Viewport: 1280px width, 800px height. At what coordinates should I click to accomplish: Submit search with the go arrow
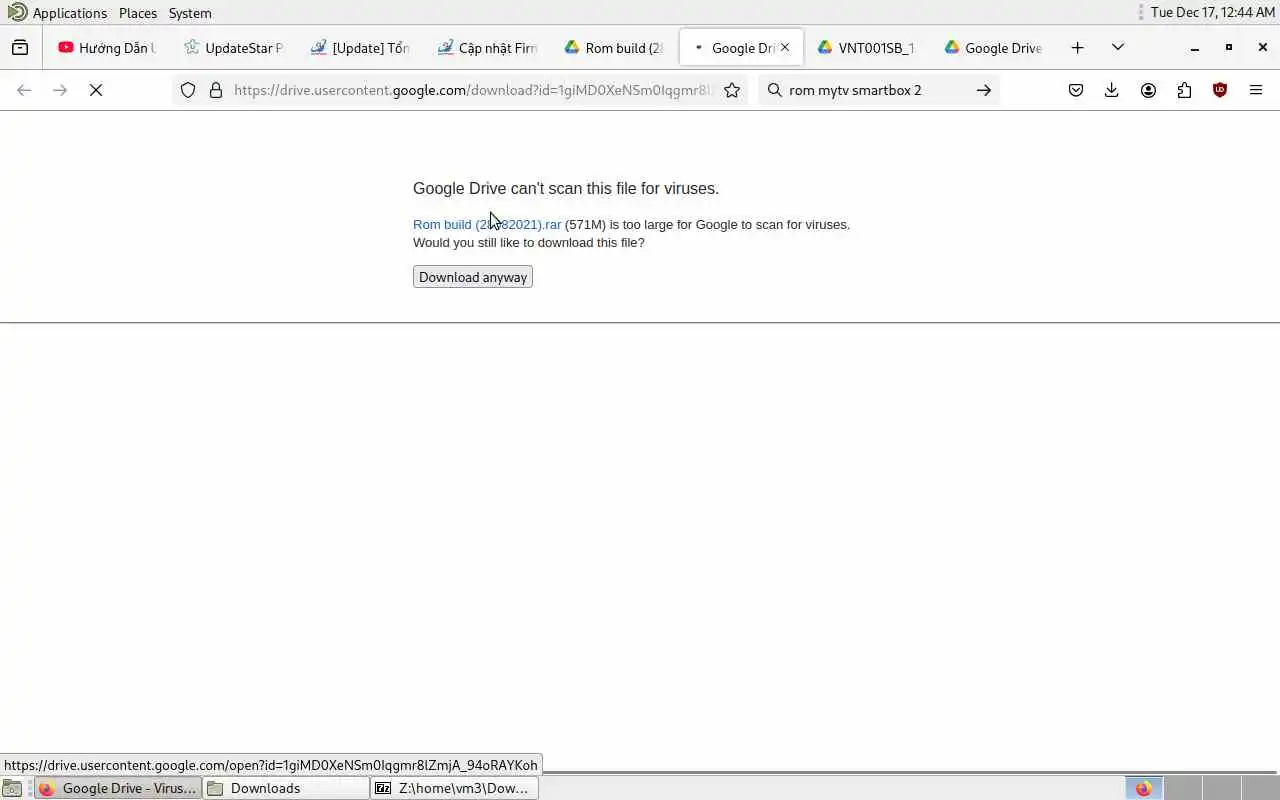984,90
